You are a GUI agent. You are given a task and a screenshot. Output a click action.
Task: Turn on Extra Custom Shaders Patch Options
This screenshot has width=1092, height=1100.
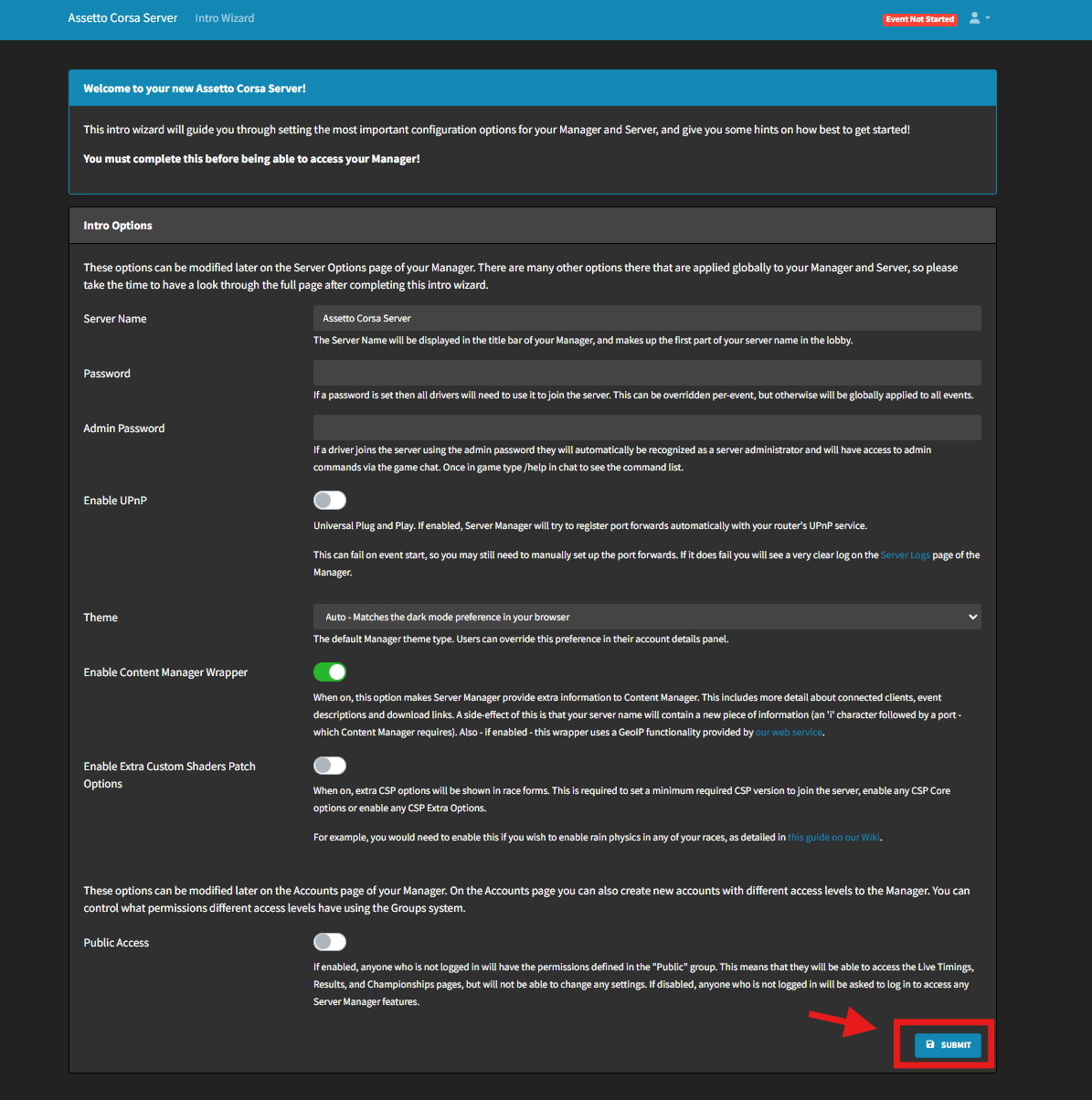tap(330, 766)
